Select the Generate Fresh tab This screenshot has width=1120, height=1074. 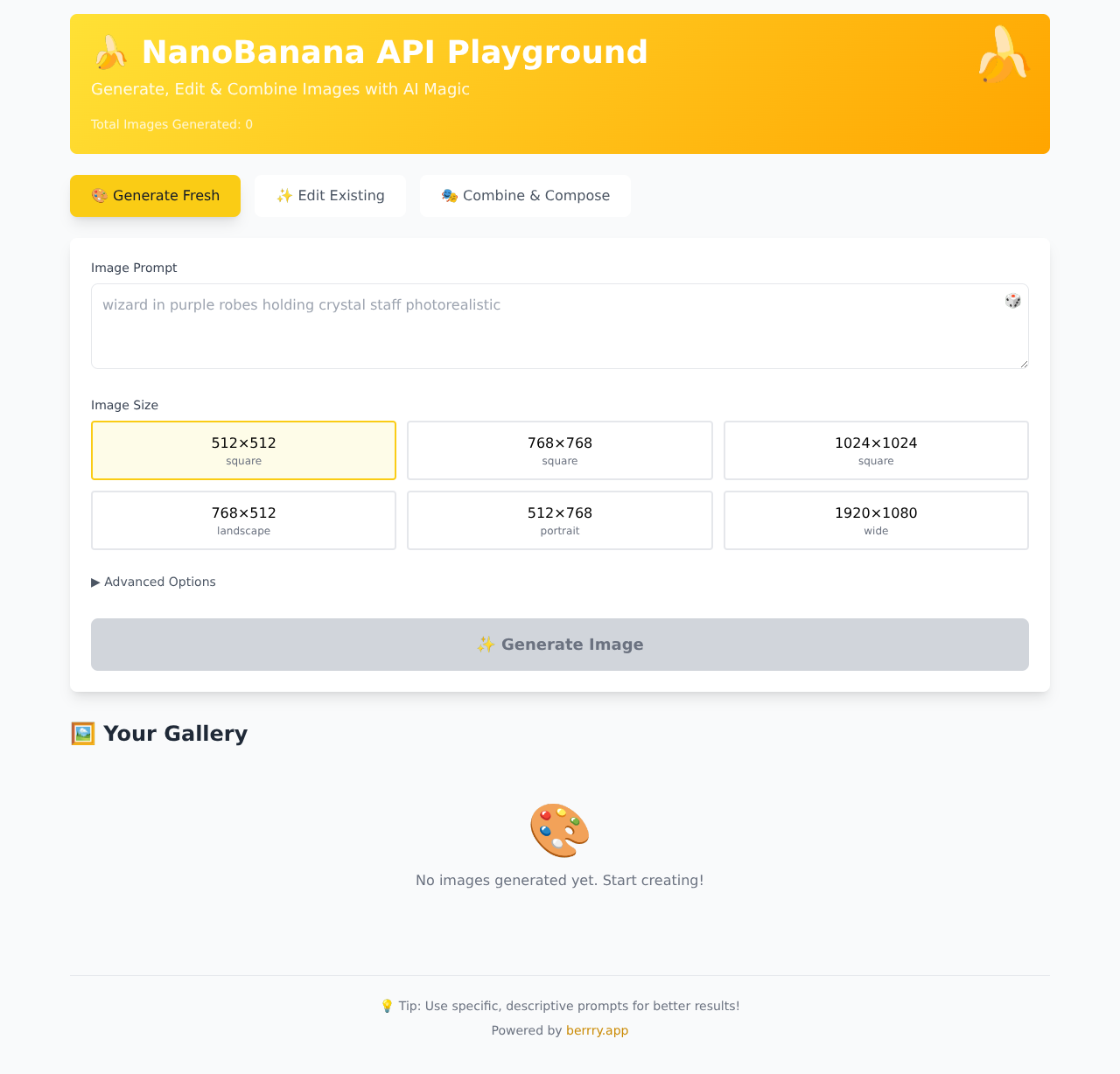click(x=155, y=196)
